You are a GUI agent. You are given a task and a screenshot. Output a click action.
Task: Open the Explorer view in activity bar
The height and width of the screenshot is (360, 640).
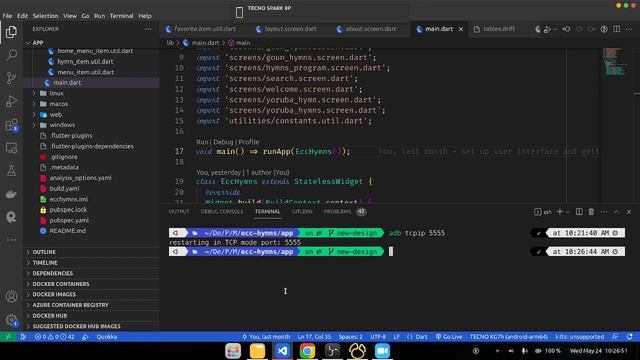click(11, 32)
